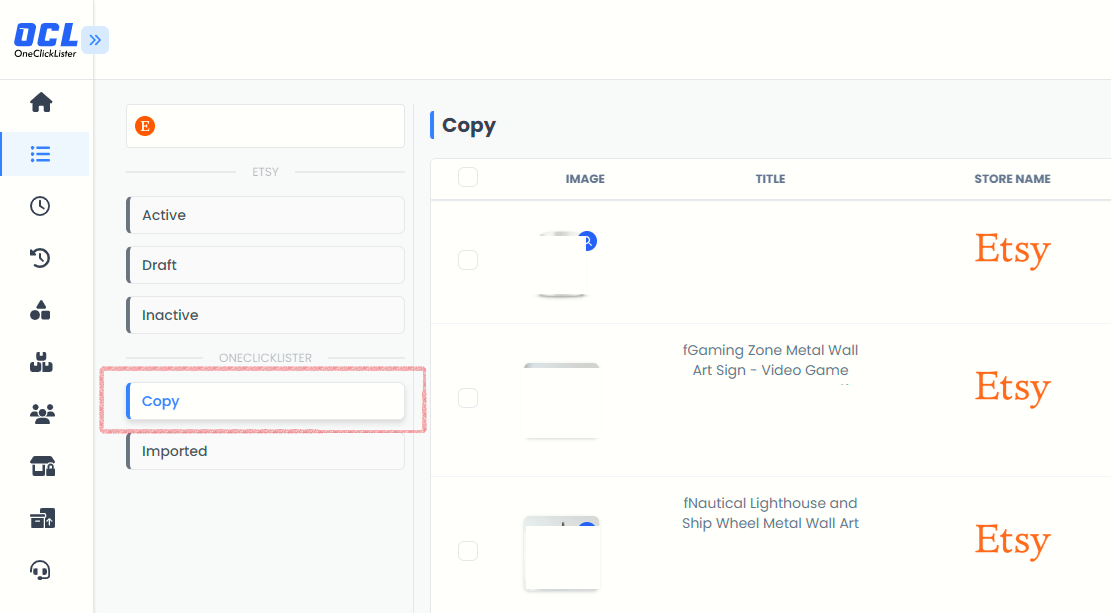Screen dimensions: 1111x613
Task: Click the Etsy logo in the fNautical Lighthouse row
Action: (x=1013, y=541)
